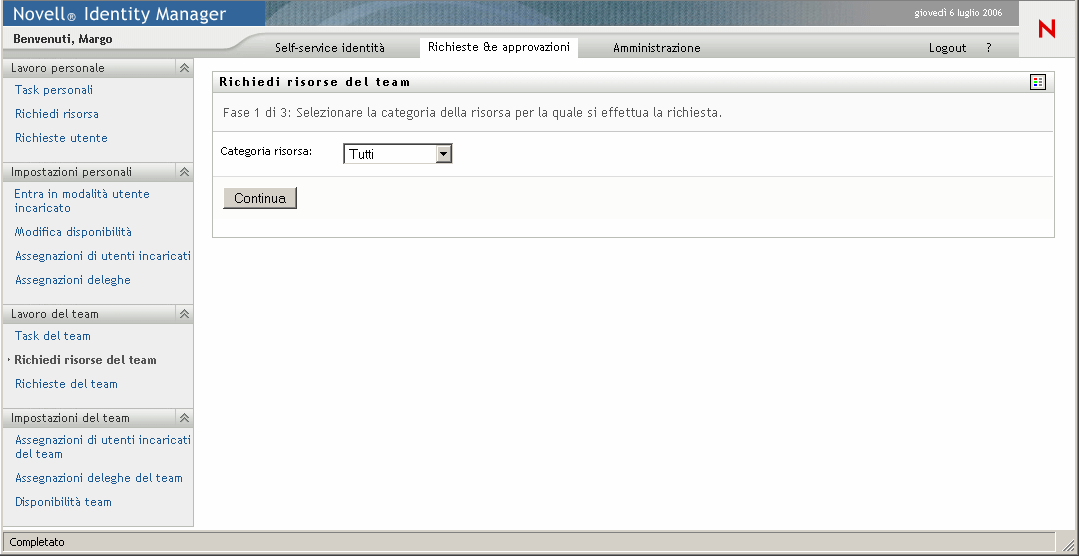
Task: Open Richiedi risorsa link
Action: [56, 114]
